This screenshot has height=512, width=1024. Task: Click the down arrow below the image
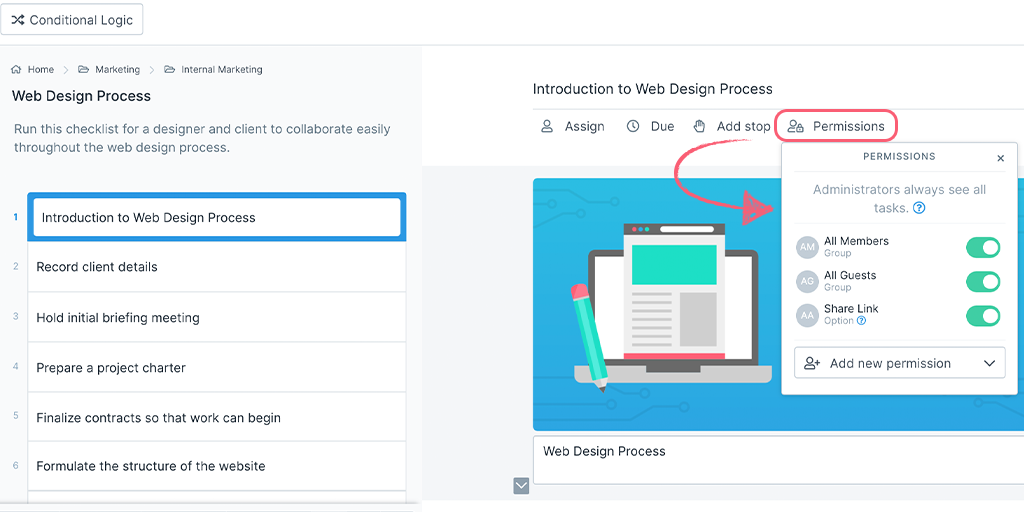pos(521,486)
